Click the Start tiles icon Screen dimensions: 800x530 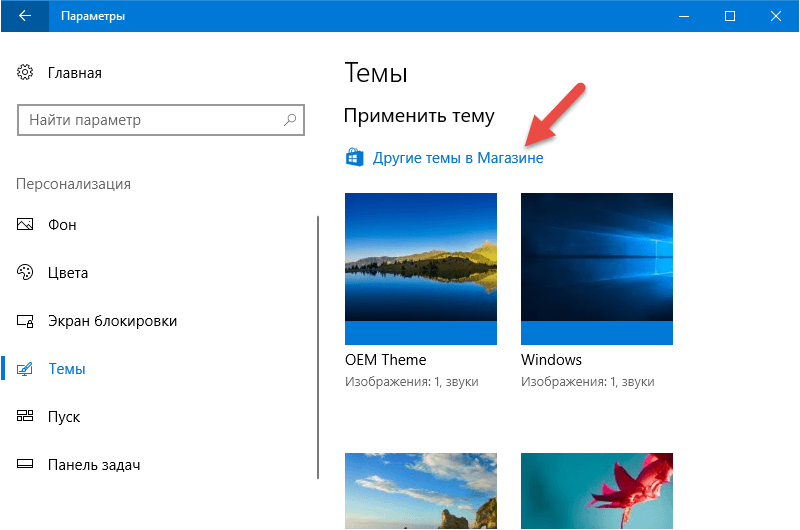click(x=25, y=416)
